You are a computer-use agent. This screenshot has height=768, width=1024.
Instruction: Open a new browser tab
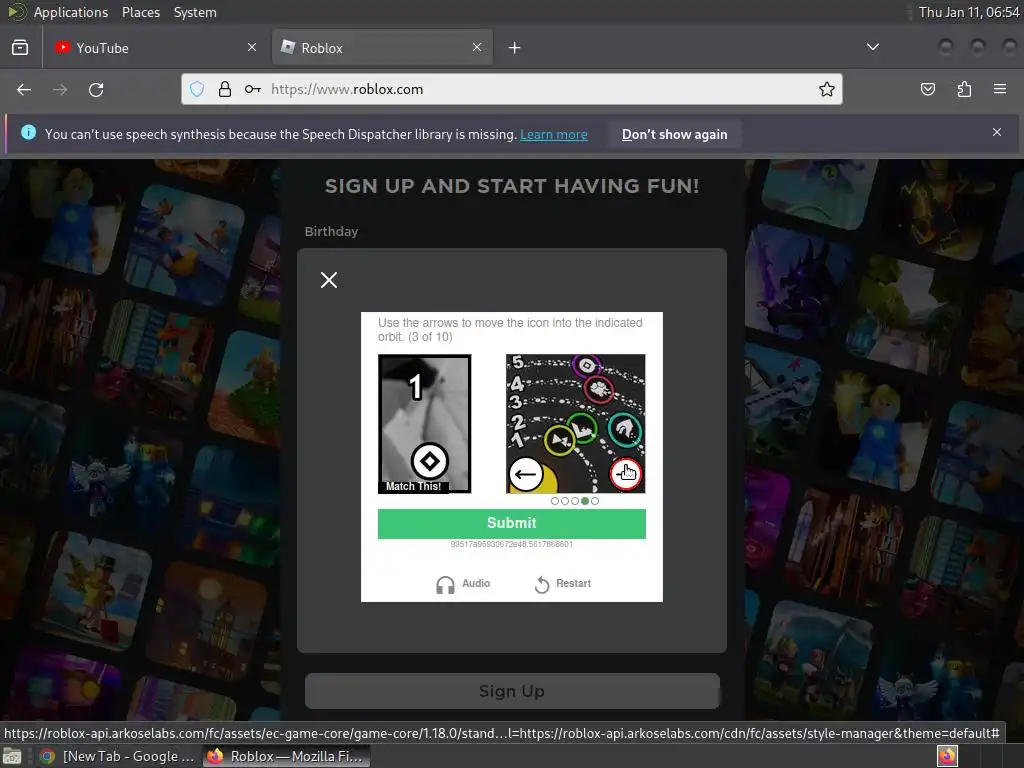point(515,48)
